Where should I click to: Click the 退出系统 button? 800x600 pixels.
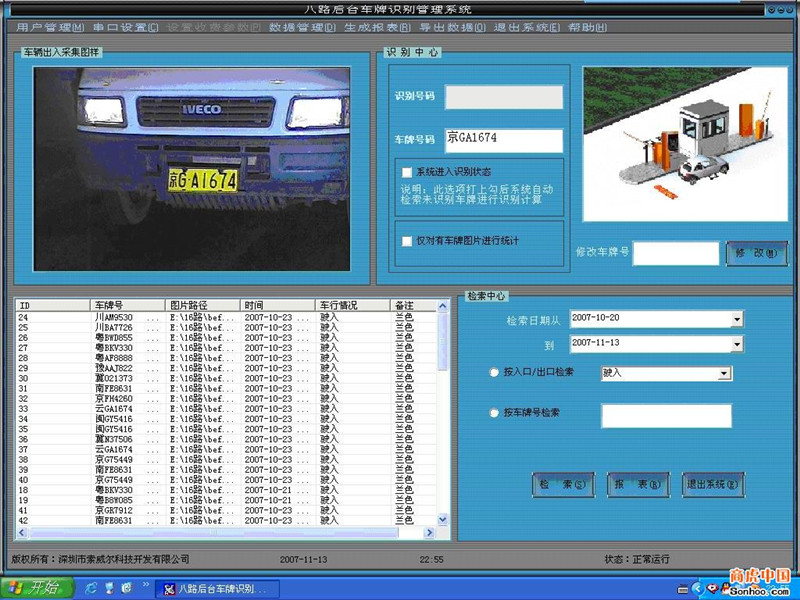click(x=713, y=485)
